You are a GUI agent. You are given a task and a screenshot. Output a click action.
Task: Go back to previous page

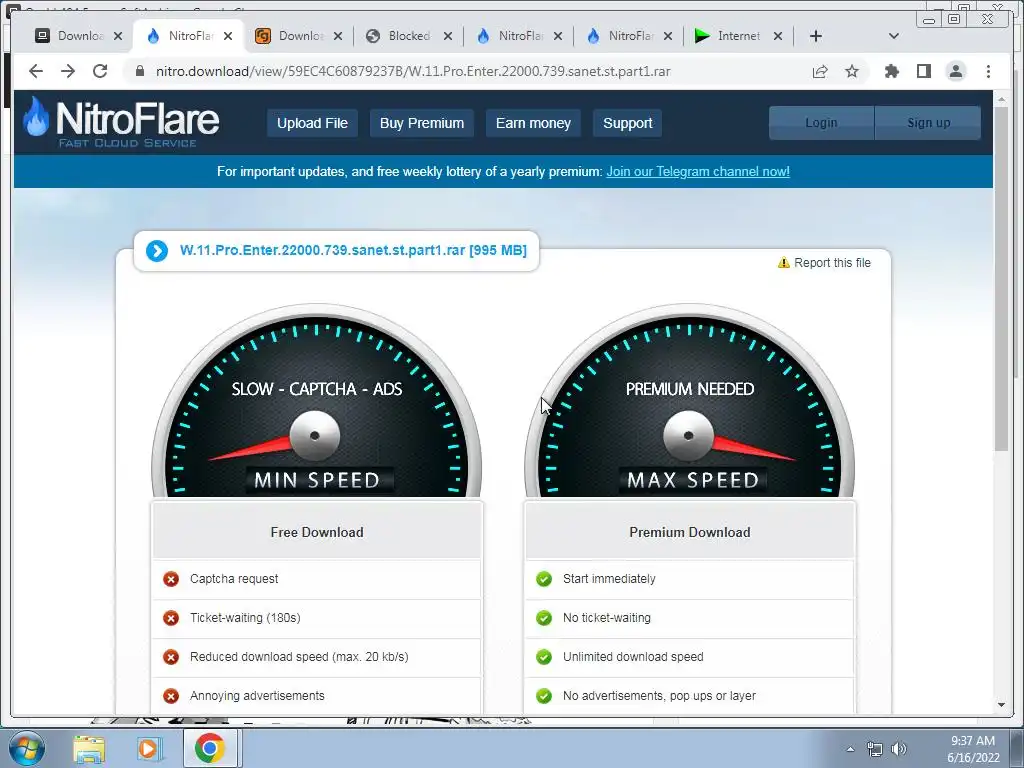[x=36, y=71]
